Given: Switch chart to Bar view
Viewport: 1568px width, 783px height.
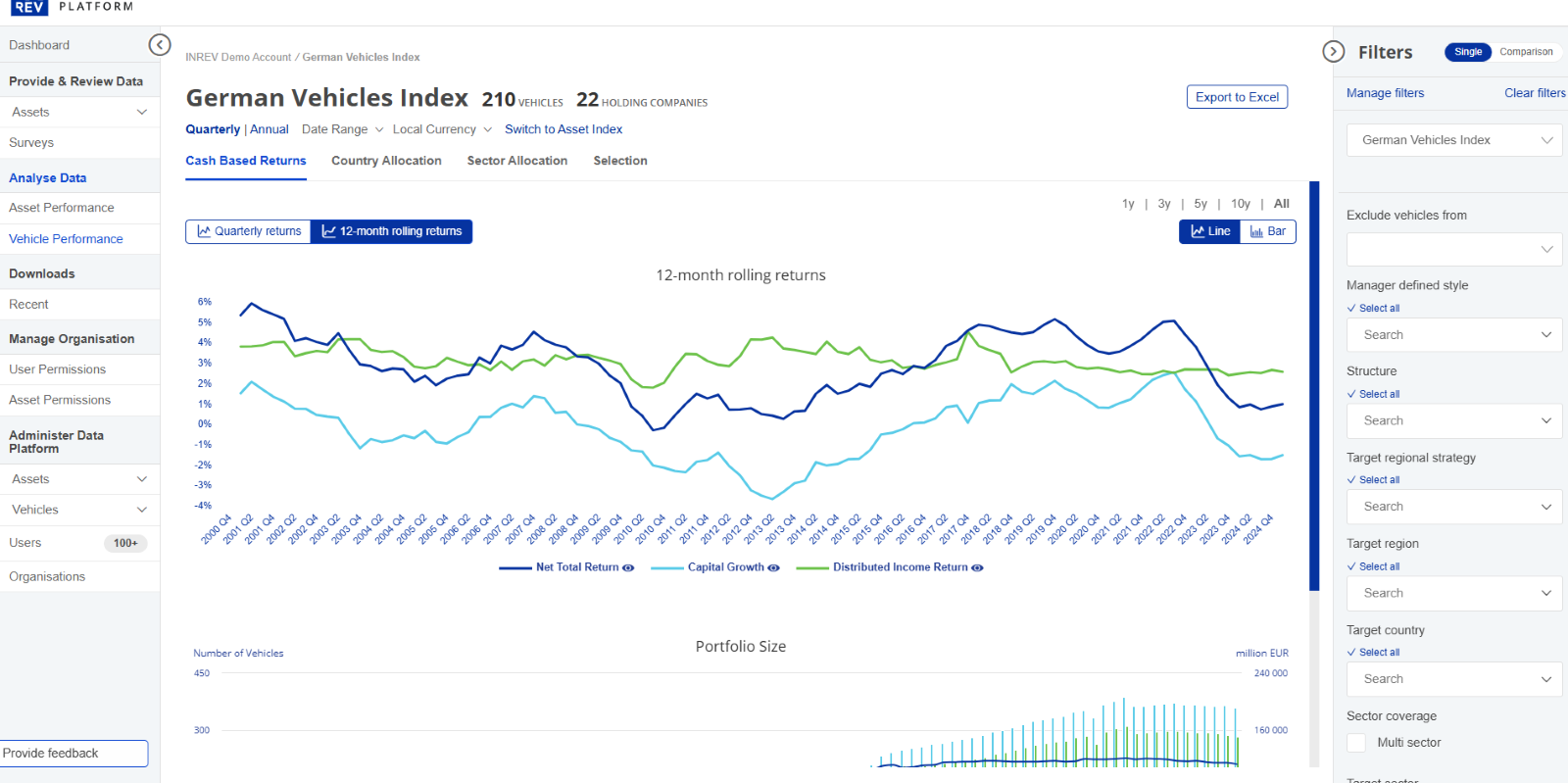Looking at the screenshot, I should point(1268,231).
